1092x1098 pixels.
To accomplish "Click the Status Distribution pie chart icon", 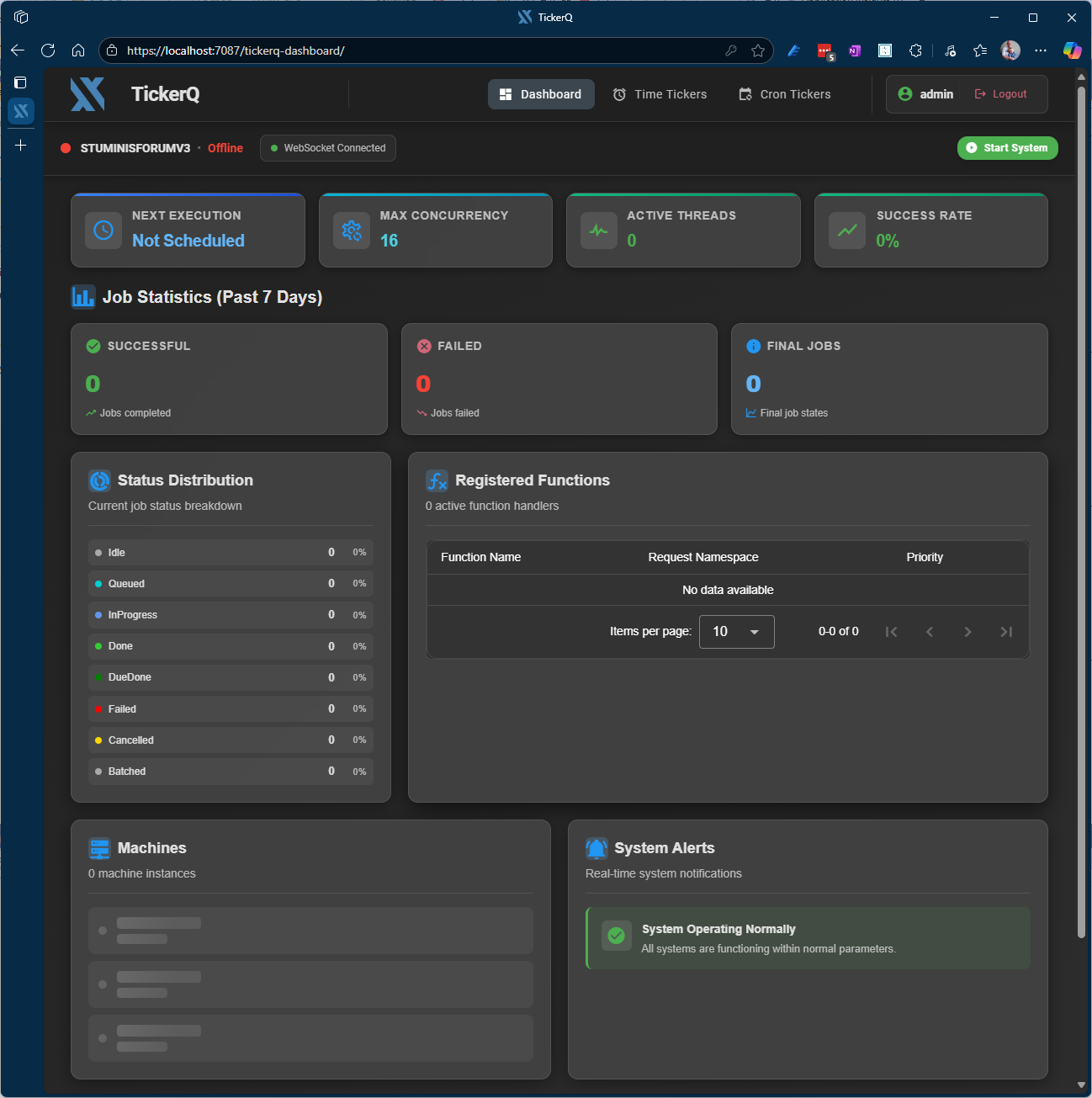I will click(x=99, y=480).
